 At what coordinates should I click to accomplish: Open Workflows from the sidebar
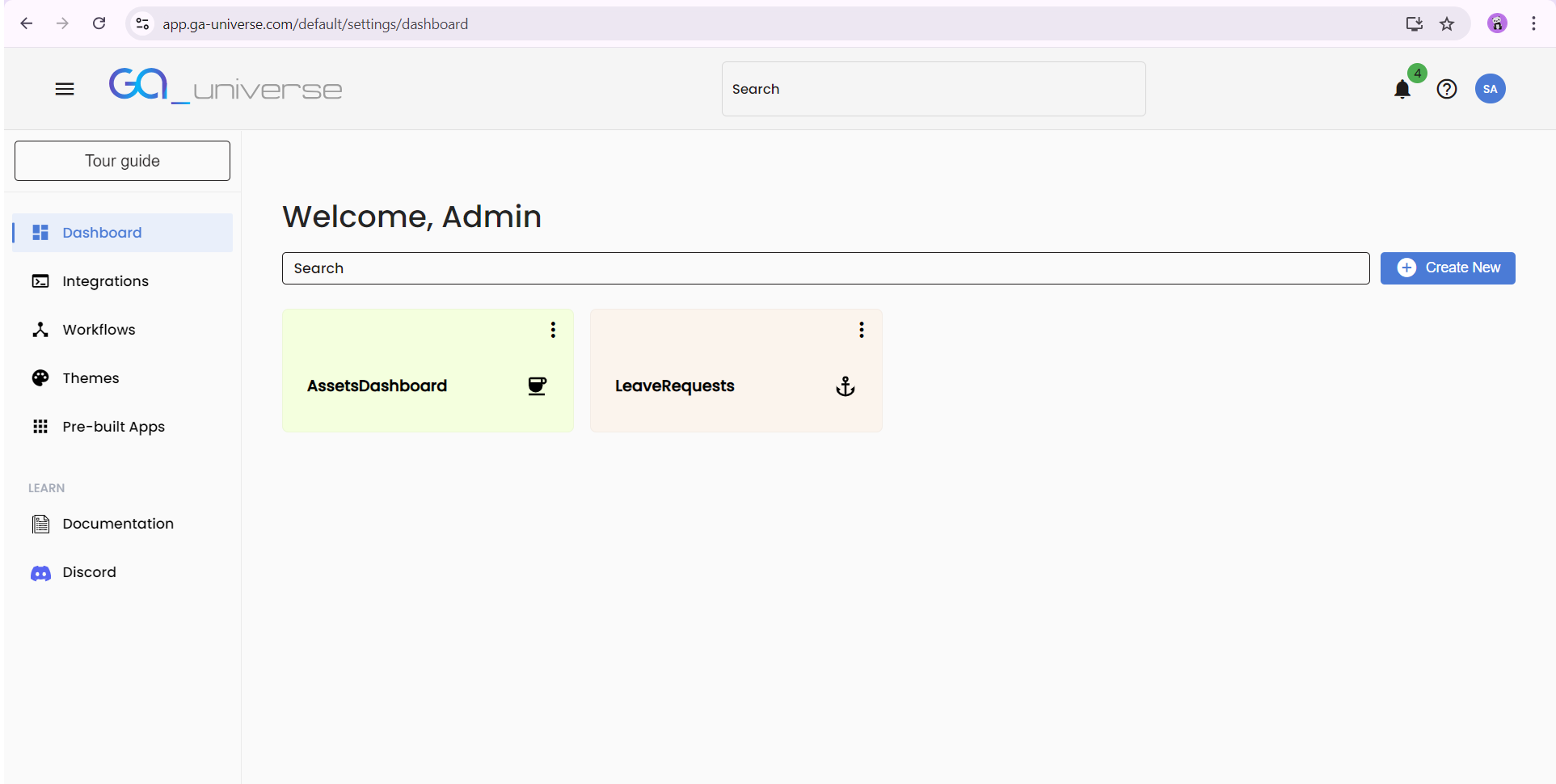pos(123,330)
